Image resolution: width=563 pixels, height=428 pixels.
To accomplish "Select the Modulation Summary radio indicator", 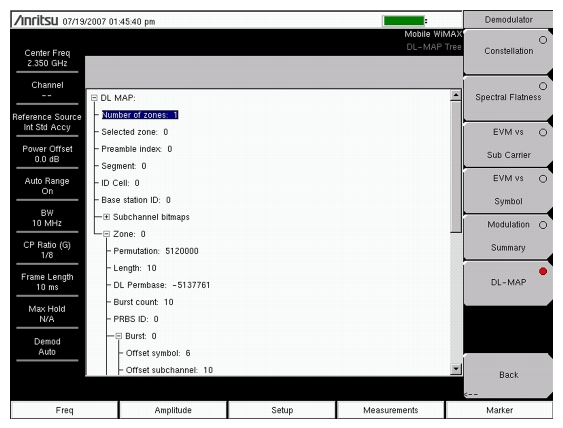I will point(543,225).
